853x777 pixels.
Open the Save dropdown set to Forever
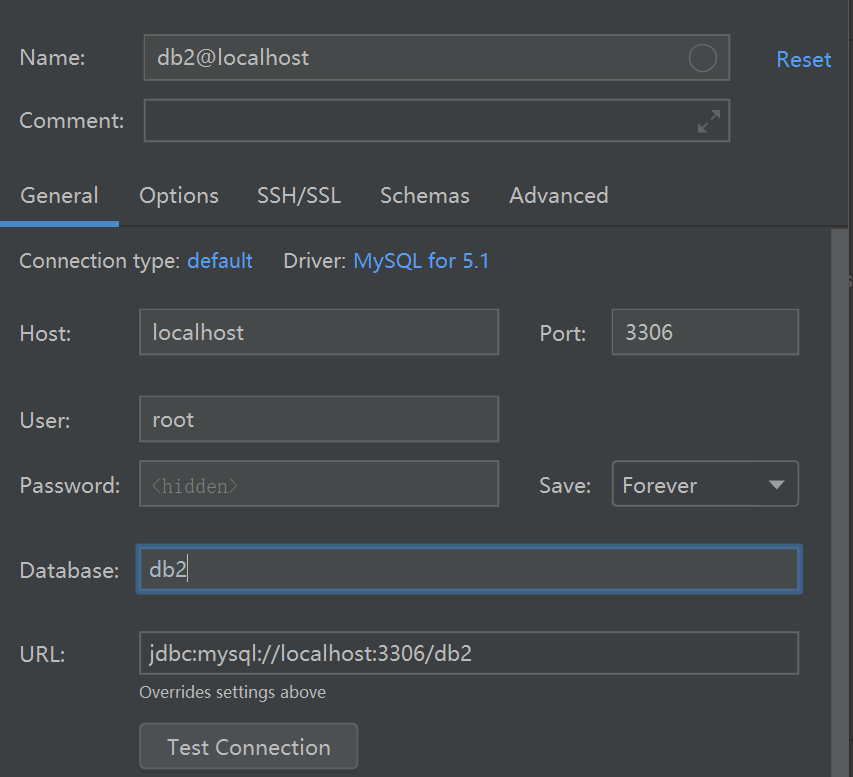[705, 484]
